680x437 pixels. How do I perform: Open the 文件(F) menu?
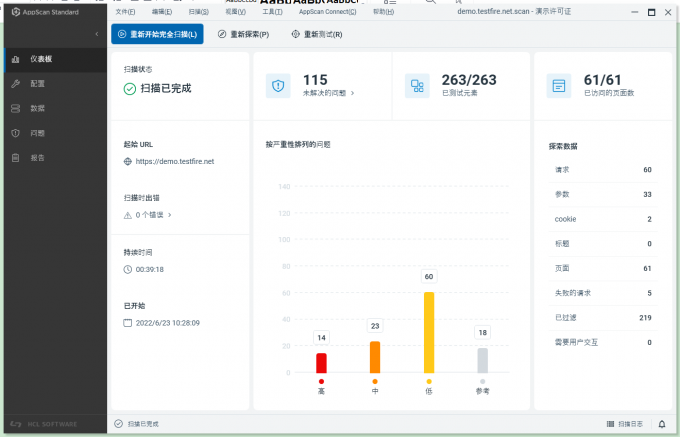(124, 11)
